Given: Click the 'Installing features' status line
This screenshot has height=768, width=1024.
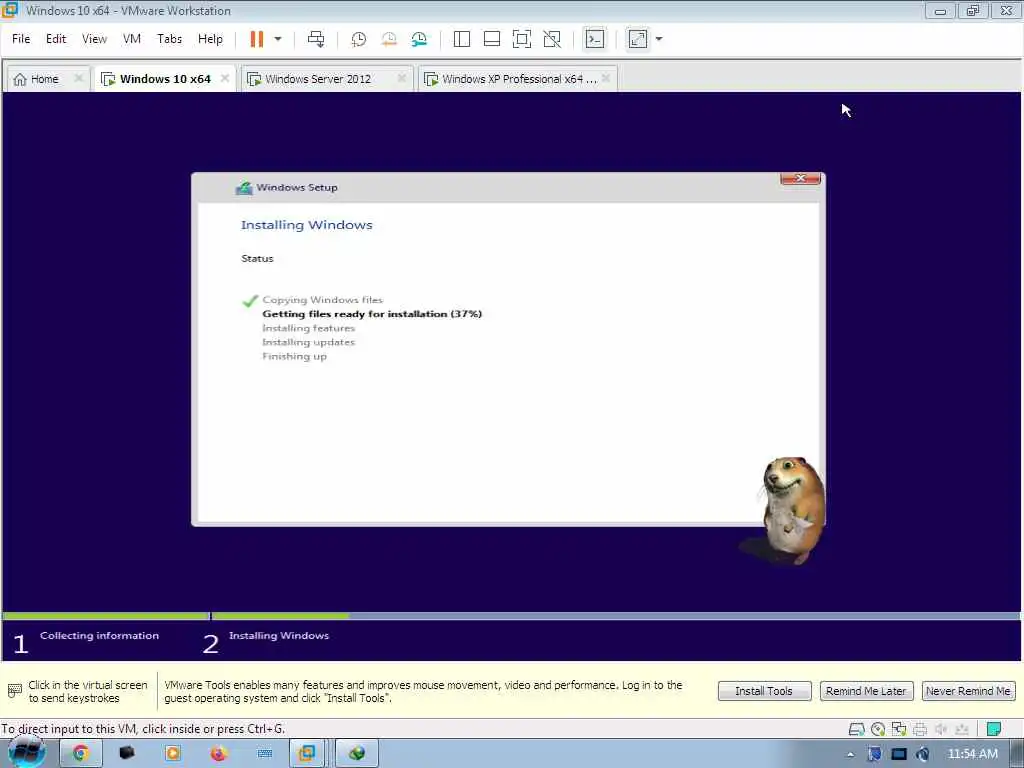Looking at the screenshot, I should pos(309,328).
